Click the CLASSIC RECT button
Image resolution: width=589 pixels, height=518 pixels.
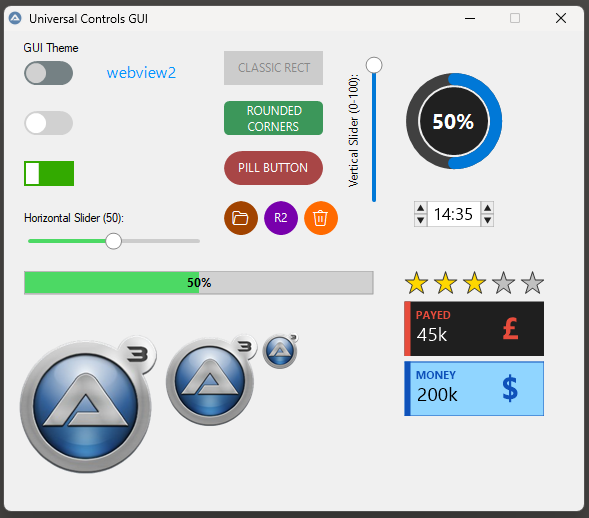[x=273, y=68]
